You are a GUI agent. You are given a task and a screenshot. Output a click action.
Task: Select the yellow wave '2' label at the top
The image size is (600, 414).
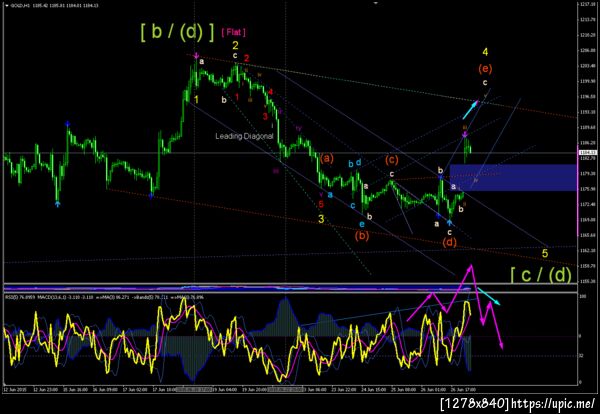pyautogui.click(x=236, y=46)
